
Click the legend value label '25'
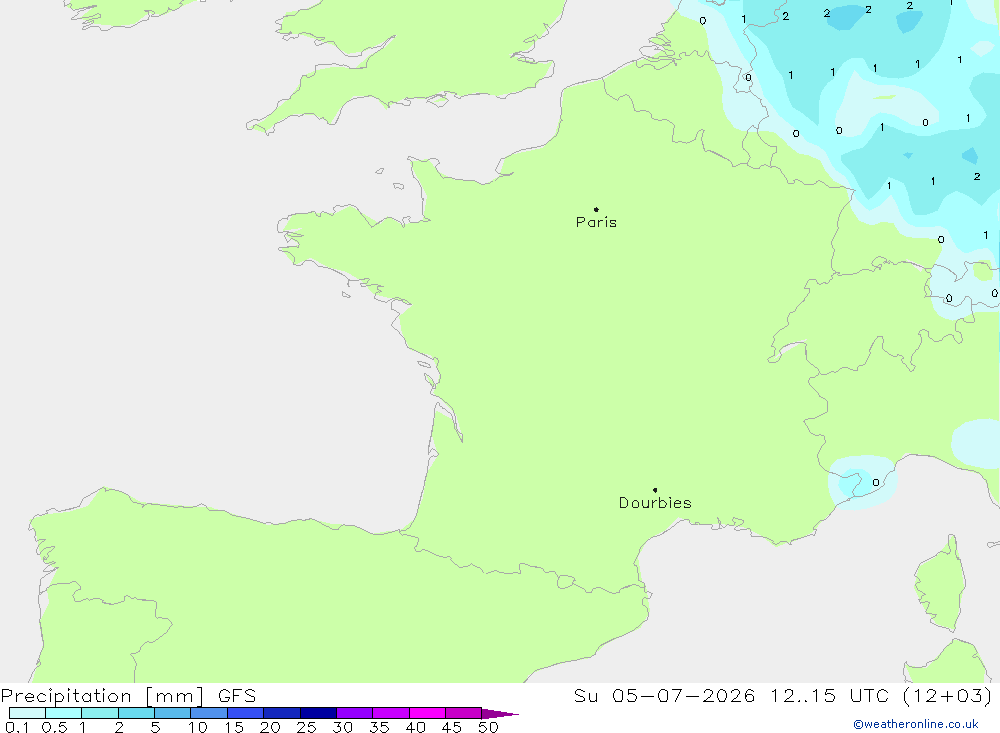306,727
